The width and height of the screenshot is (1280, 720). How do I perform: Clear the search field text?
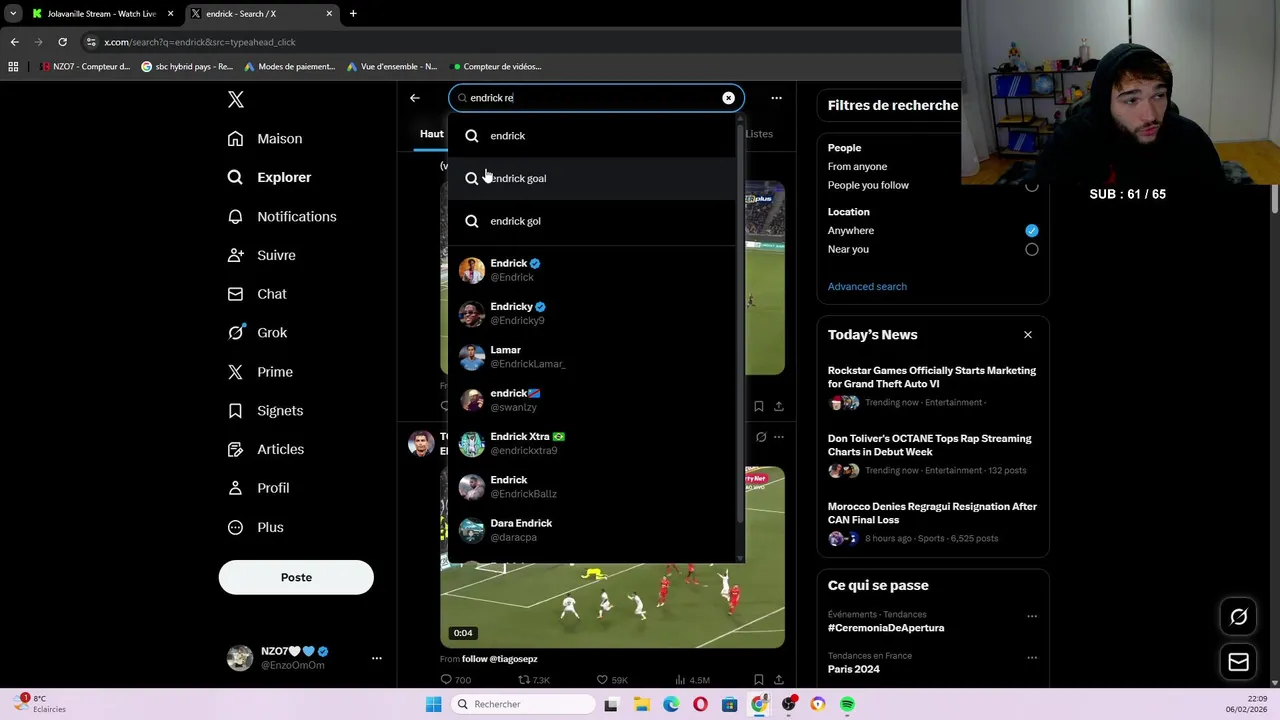(x=728, y=98)
